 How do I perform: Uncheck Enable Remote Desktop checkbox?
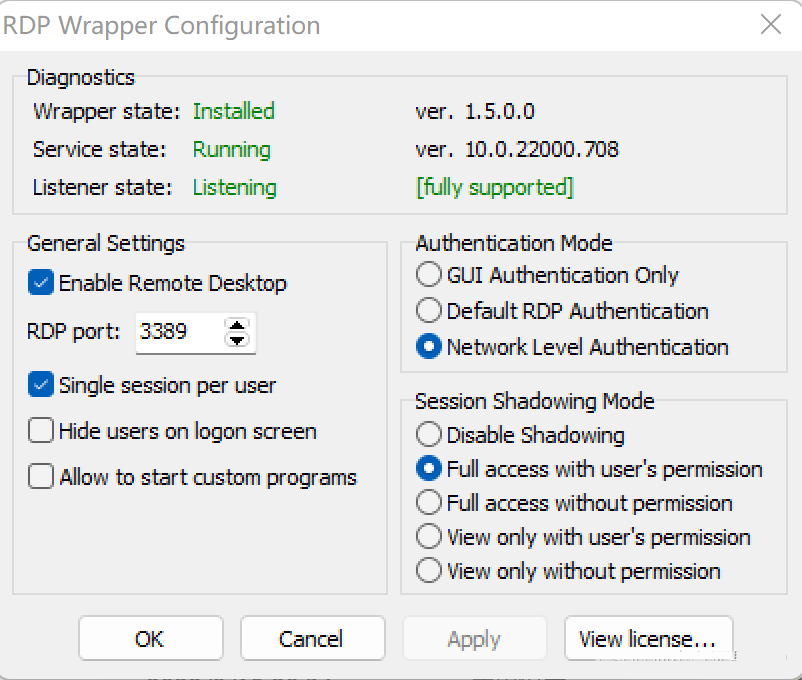(41, 283)
